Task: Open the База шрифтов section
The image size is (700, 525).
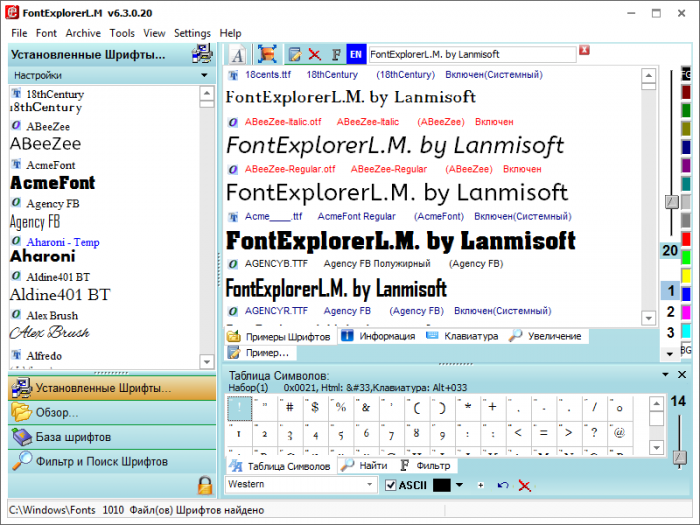Action: pyautogui.click(x=112, y=437)
